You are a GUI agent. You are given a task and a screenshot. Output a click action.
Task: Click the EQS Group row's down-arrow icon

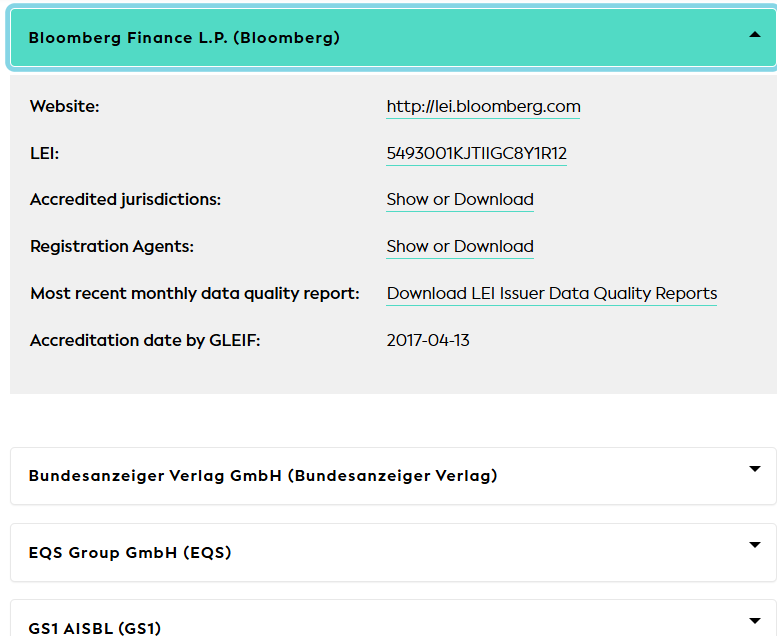pyautogui.click(x=755, y=545)
